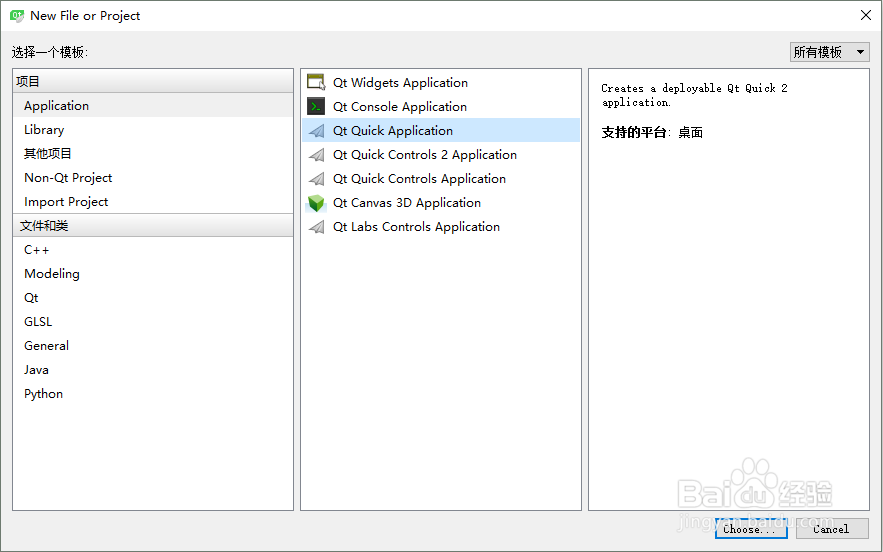This screenshot has width=883, height=552.
Task: Select the GLSL file category
Action: [x=153, y=322]
